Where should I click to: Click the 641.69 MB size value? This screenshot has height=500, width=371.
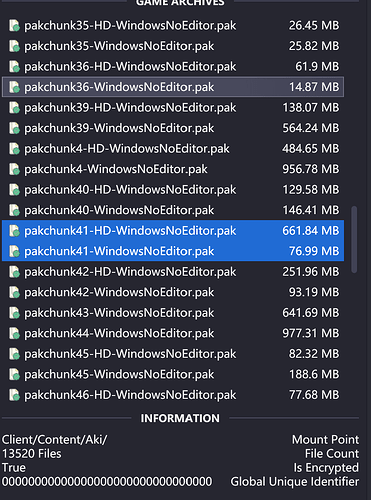[x=311, y=313]
